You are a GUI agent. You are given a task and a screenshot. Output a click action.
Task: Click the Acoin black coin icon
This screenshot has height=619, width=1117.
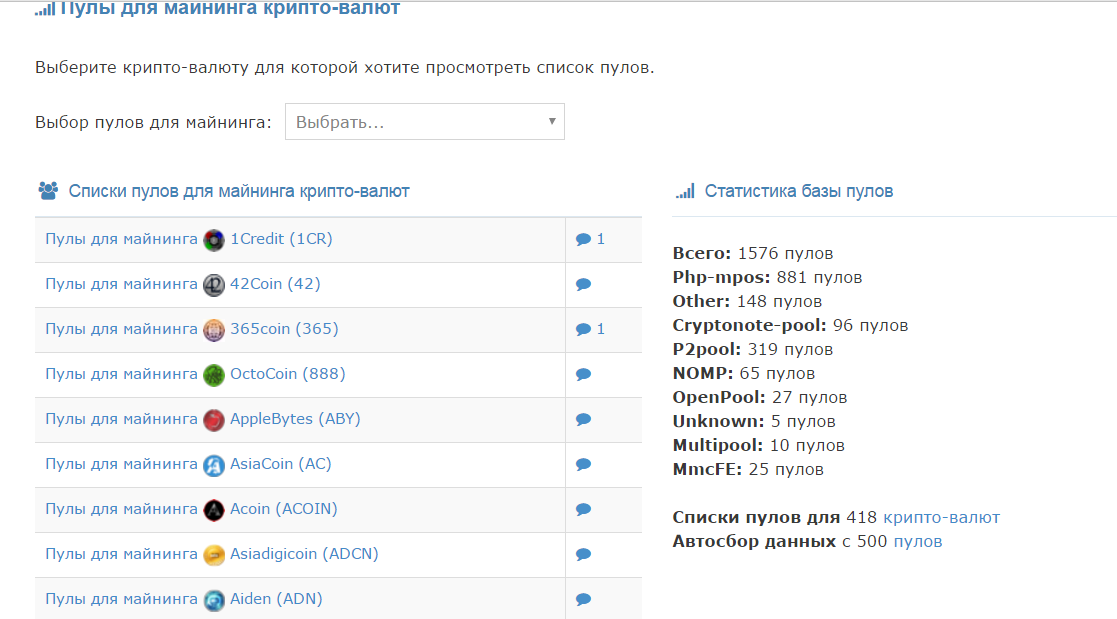pyautogui.click(x=214, y=510)
